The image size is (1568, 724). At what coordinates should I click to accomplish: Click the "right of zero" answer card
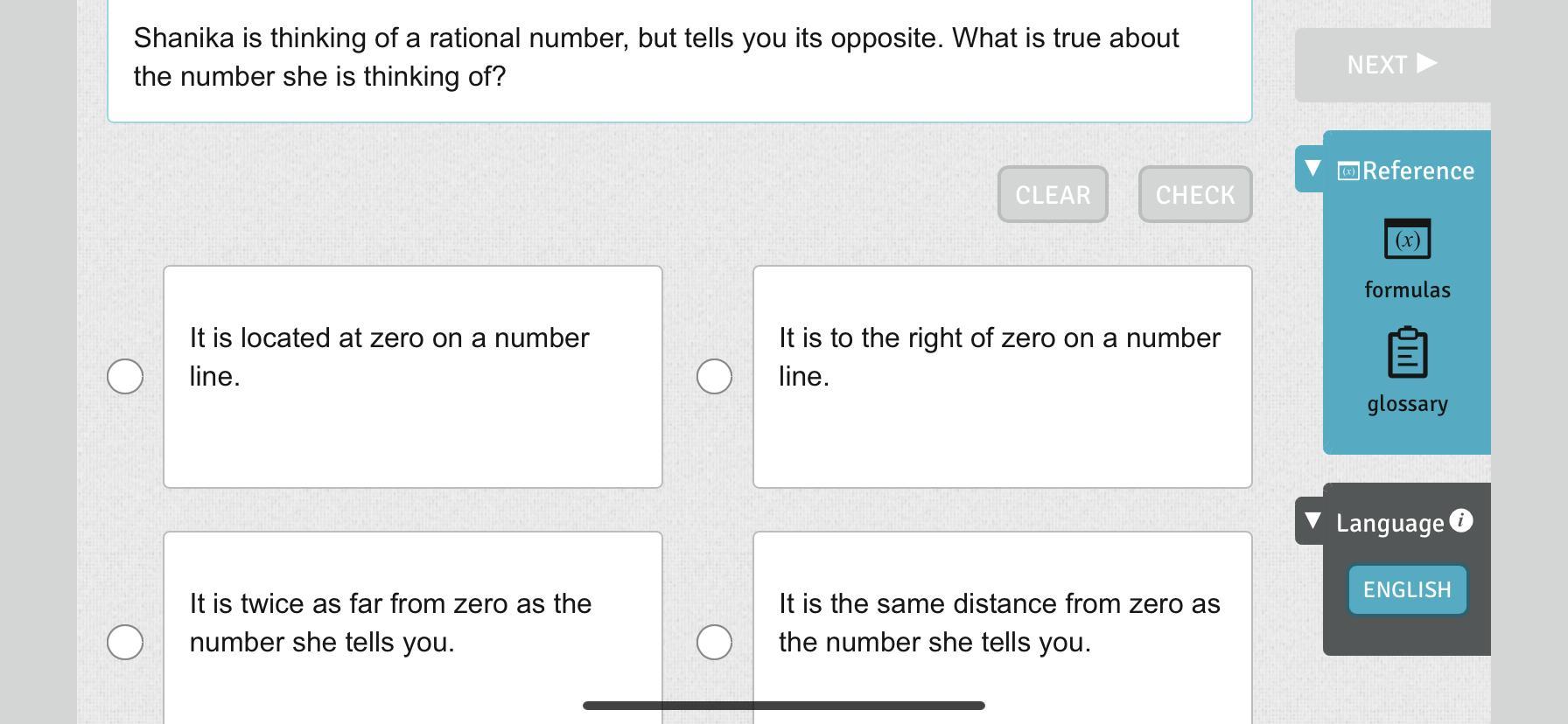click(1002, 377)
